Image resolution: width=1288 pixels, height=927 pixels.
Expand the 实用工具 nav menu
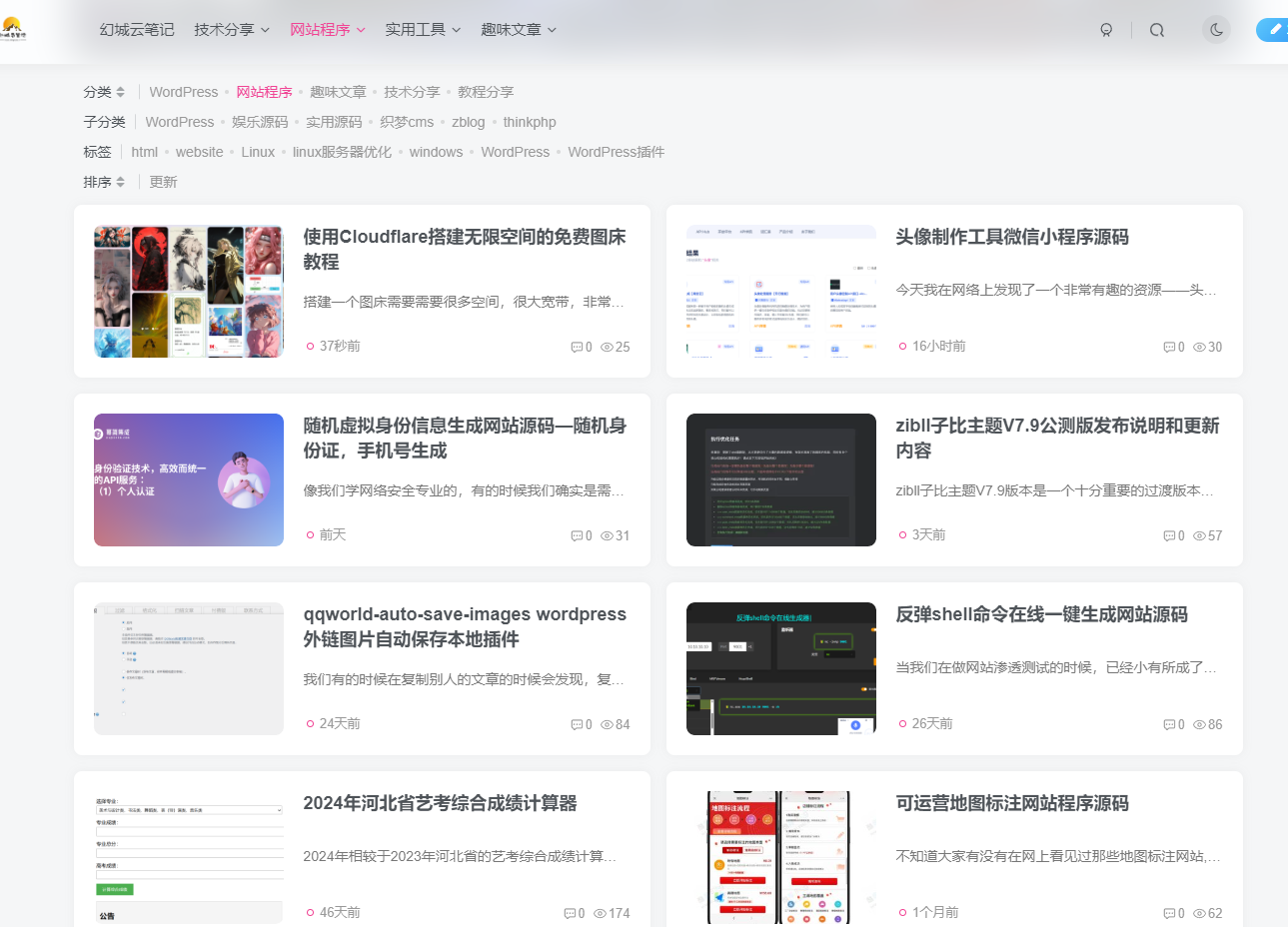424,30
